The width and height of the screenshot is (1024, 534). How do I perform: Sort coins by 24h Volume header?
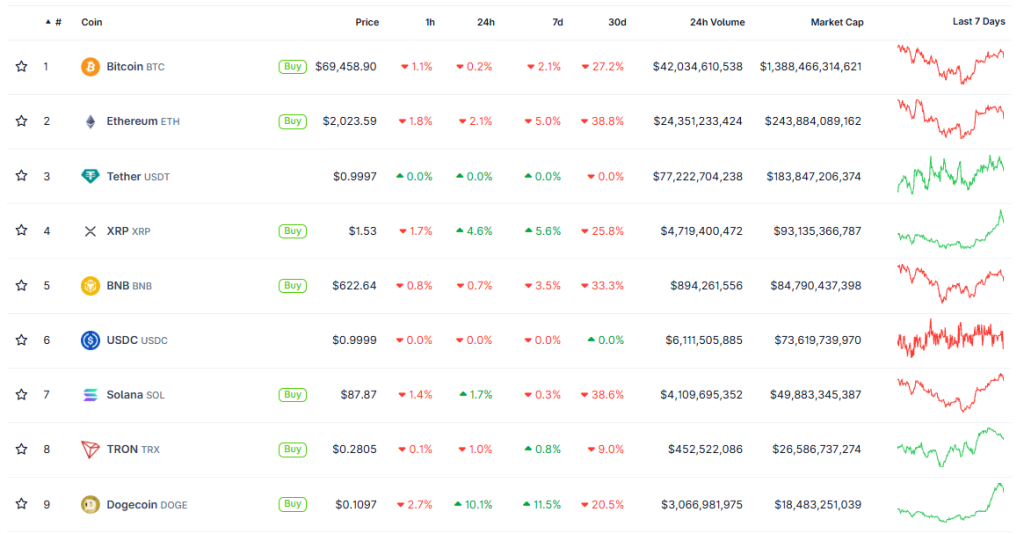(x=717, y=22)
